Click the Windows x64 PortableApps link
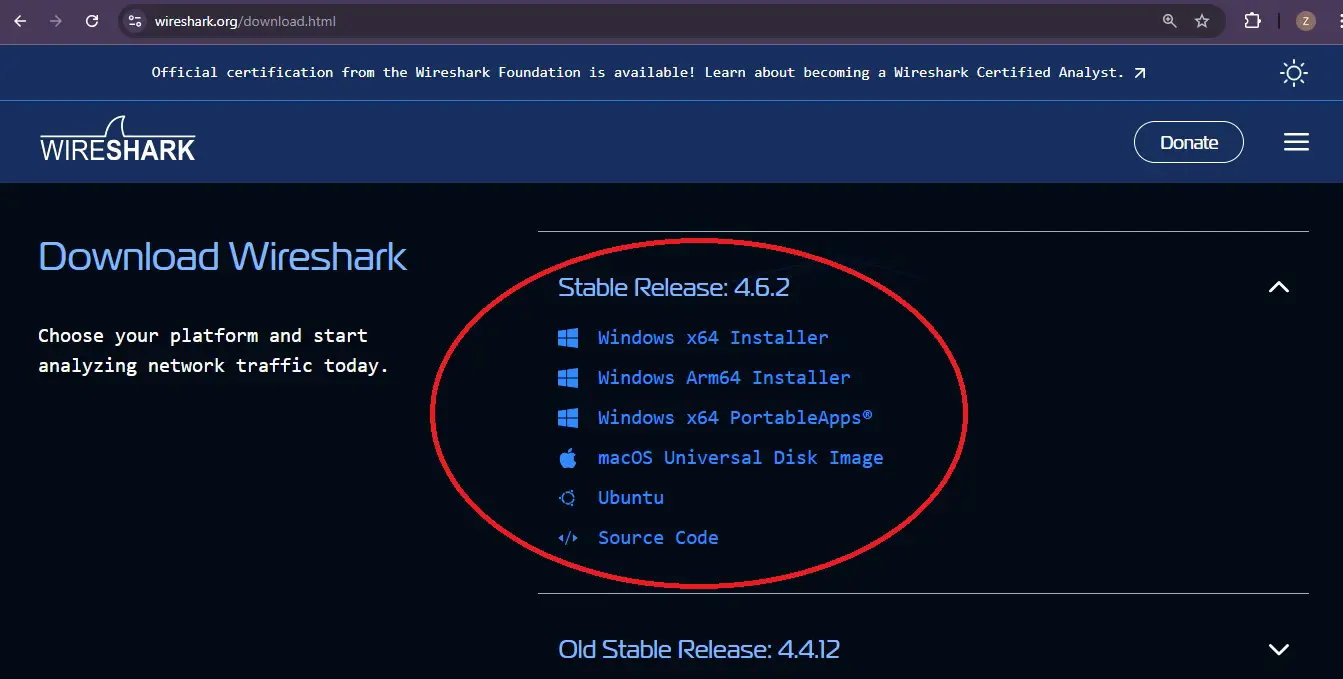This screenshot has width=1343, height=679. [734, 418]
